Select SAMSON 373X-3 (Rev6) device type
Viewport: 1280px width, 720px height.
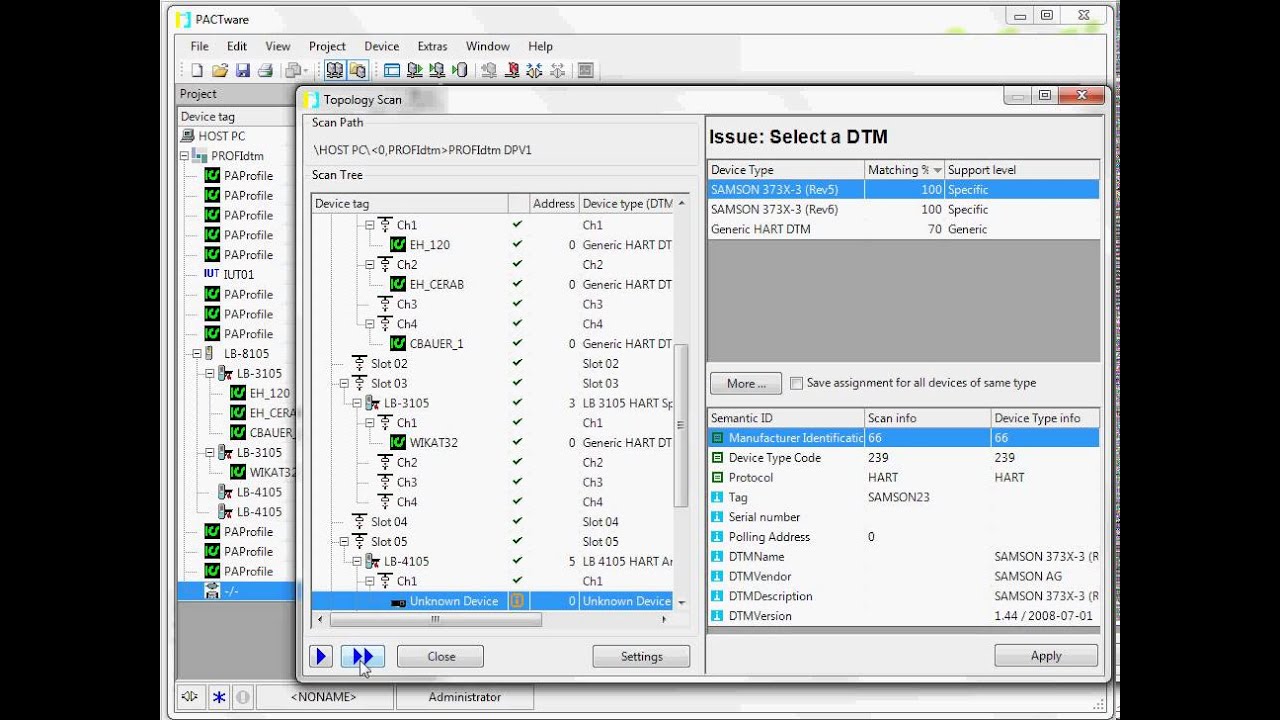pyautogui.click(x=904, y=209)
